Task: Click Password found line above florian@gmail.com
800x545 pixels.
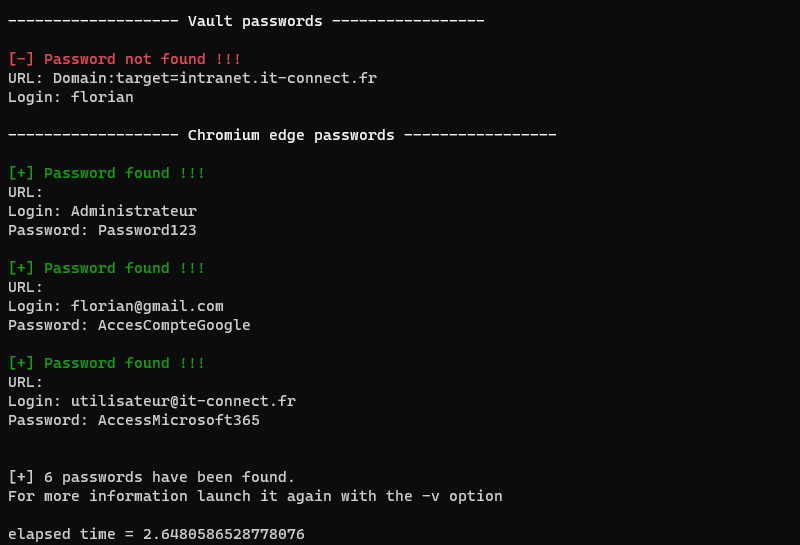Action: (107, 268)
